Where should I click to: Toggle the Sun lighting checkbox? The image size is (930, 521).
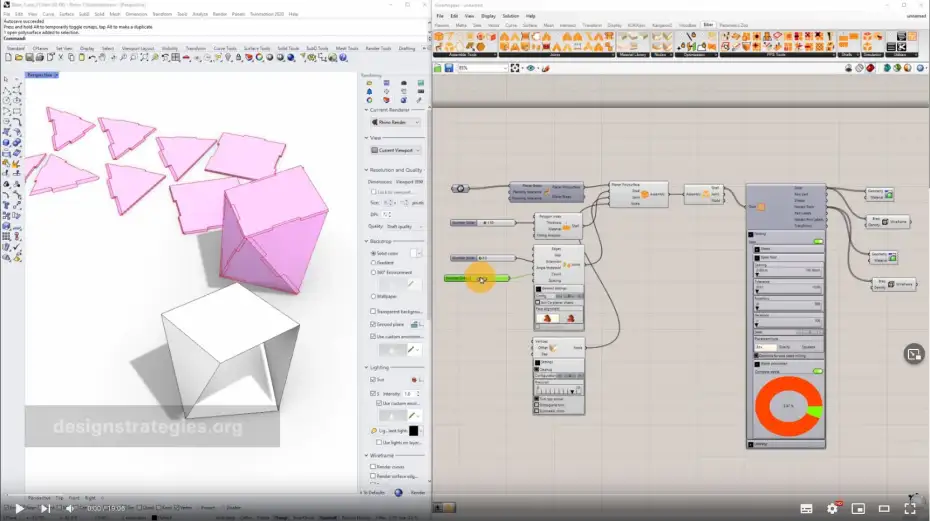click(x=373, y=380)
